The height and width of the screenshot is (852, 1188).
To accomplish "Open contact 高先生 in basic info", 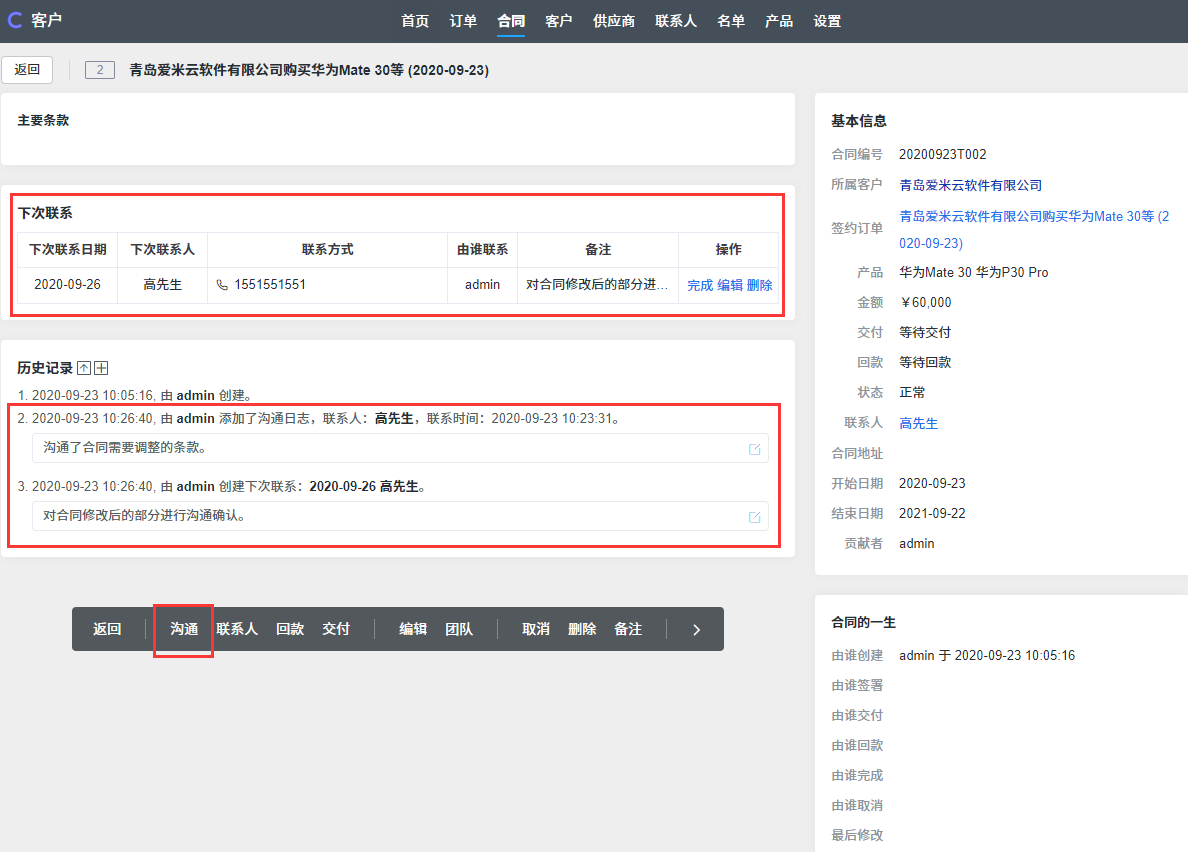I will pyautogui.click(x=918, y=423).
